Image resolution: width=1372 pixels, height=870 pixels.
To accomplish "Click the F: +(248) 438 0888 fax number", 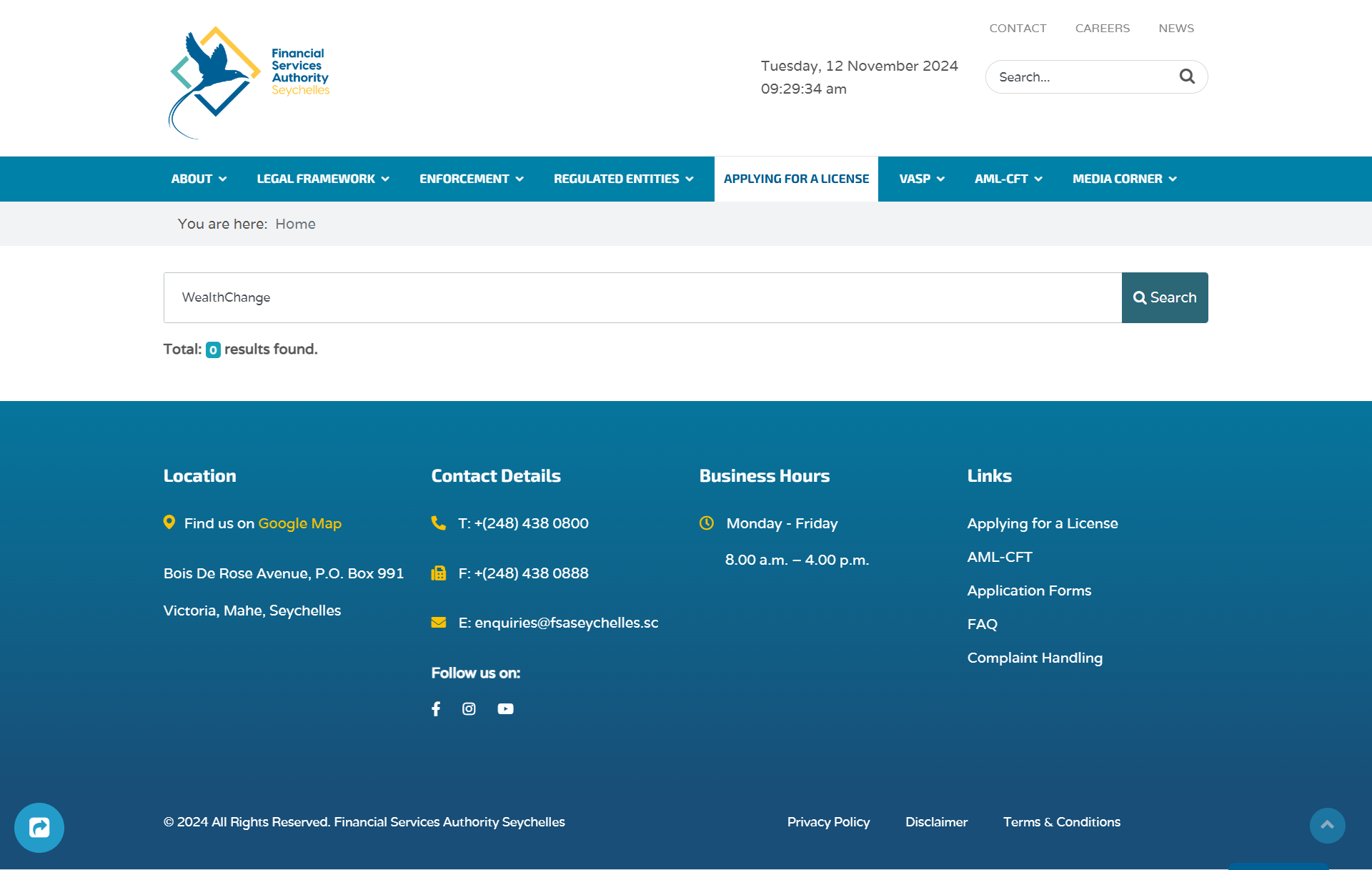I will [523, 573].
